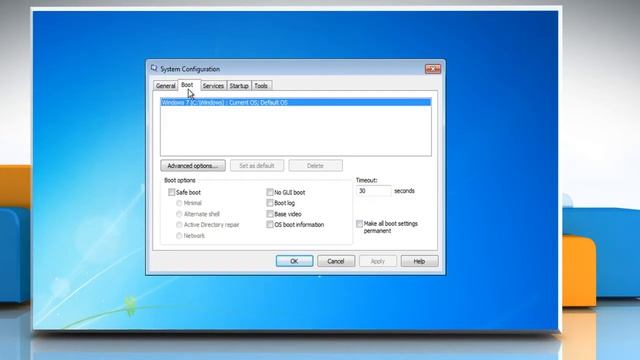The image size is (640, 360).
Task: Check Make all boot settings permanent
Action: pyautogui.click(x=359, y=224)
